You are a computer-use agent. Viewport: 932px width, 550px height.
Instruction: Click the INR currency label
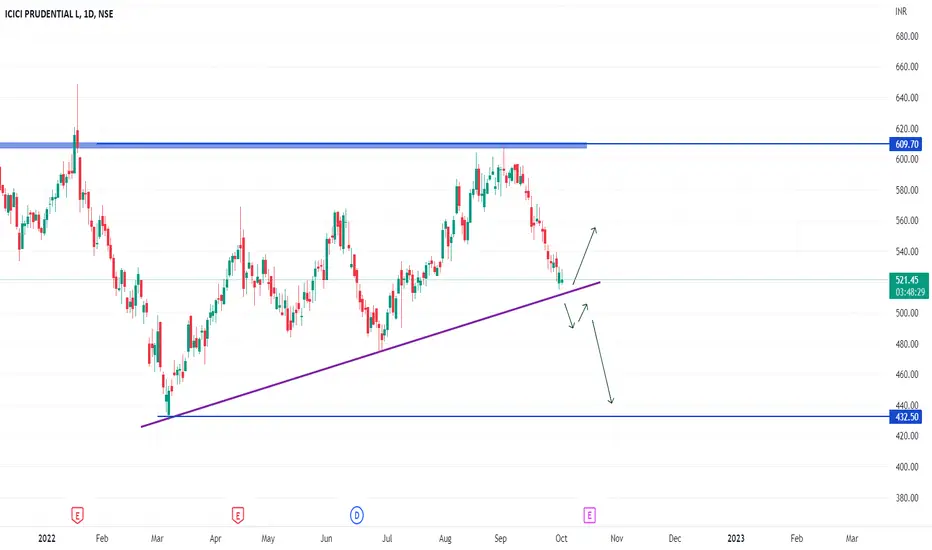tap(901, 11)
